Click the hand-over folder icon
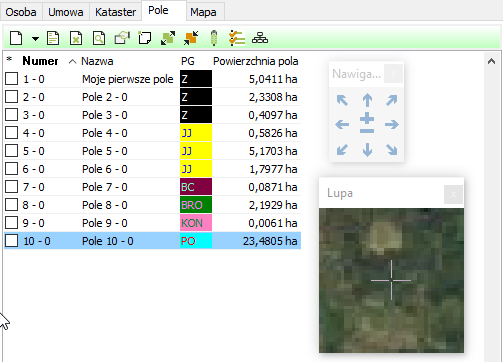Image resolution: width=503 pixels, height=362 pixels. [122, 38]
